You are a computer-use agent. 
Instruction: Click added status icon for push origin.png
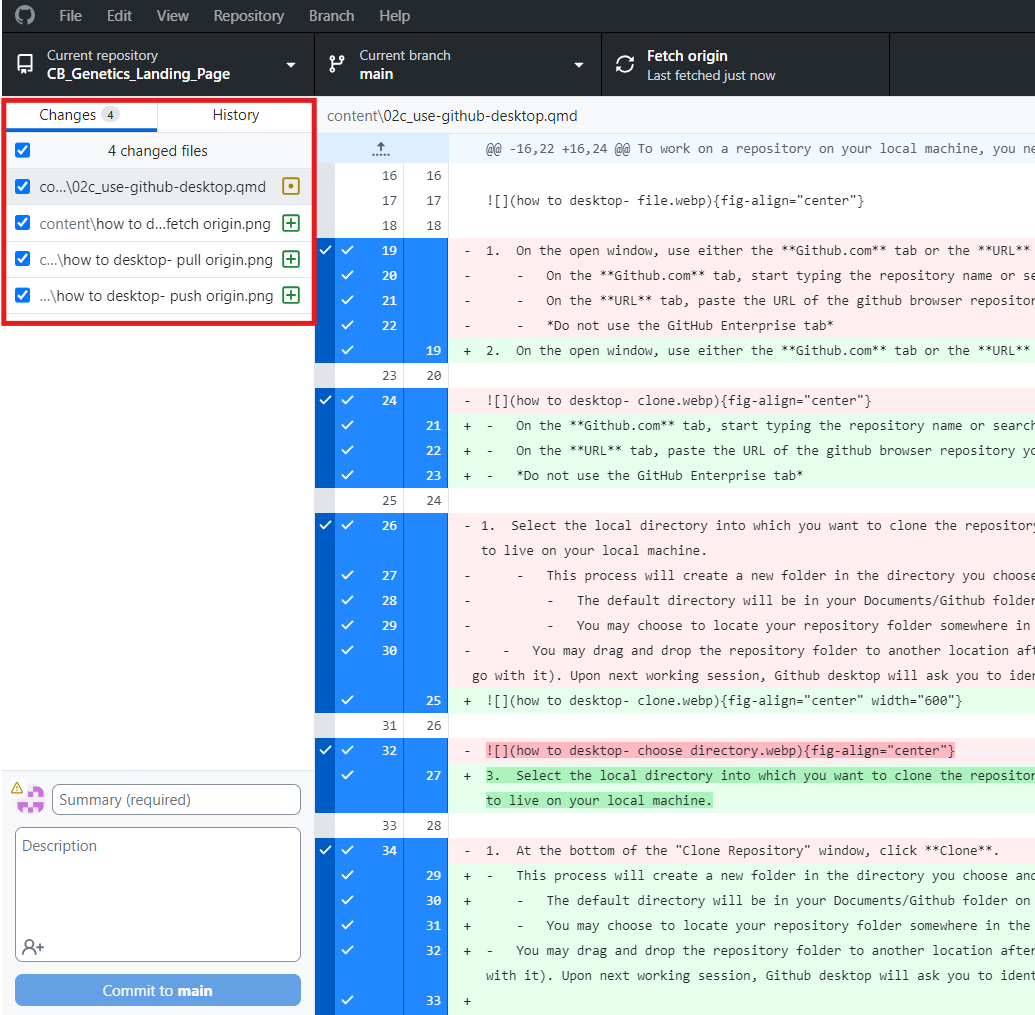click(x=291, y=295)
